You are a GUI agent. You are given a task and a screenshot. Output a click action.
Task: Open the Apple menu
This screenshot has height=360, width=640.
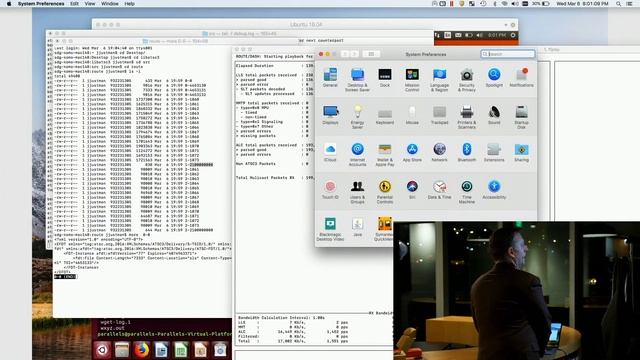(x=9, y=4)
